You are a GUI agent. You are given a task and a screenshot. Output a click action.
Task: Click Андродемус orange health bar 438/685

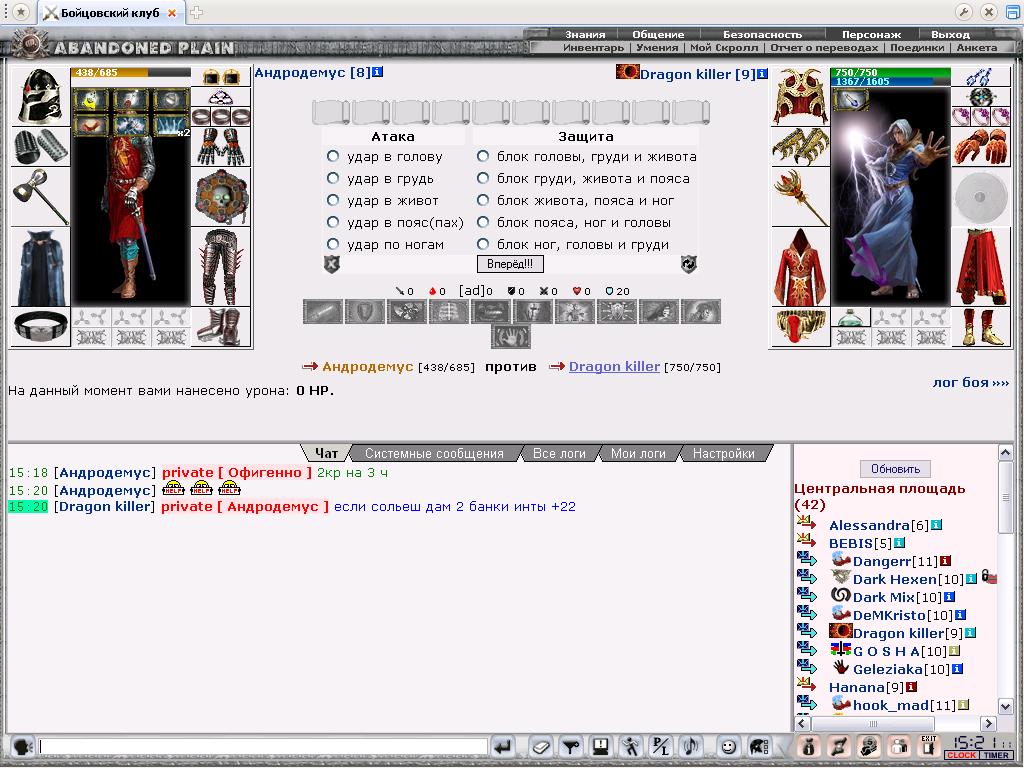click(x=131, y=72)
